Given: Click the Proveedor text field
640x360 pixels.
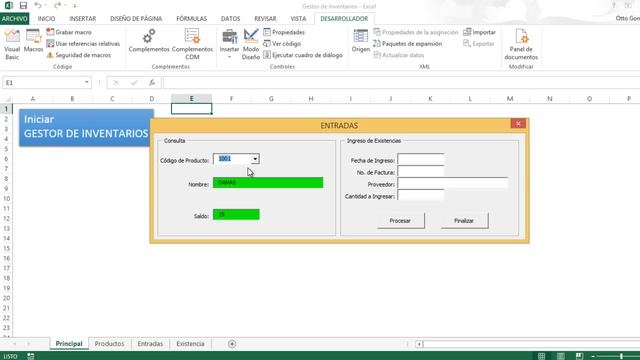Looking at the screenshot, I should (453, 184).
